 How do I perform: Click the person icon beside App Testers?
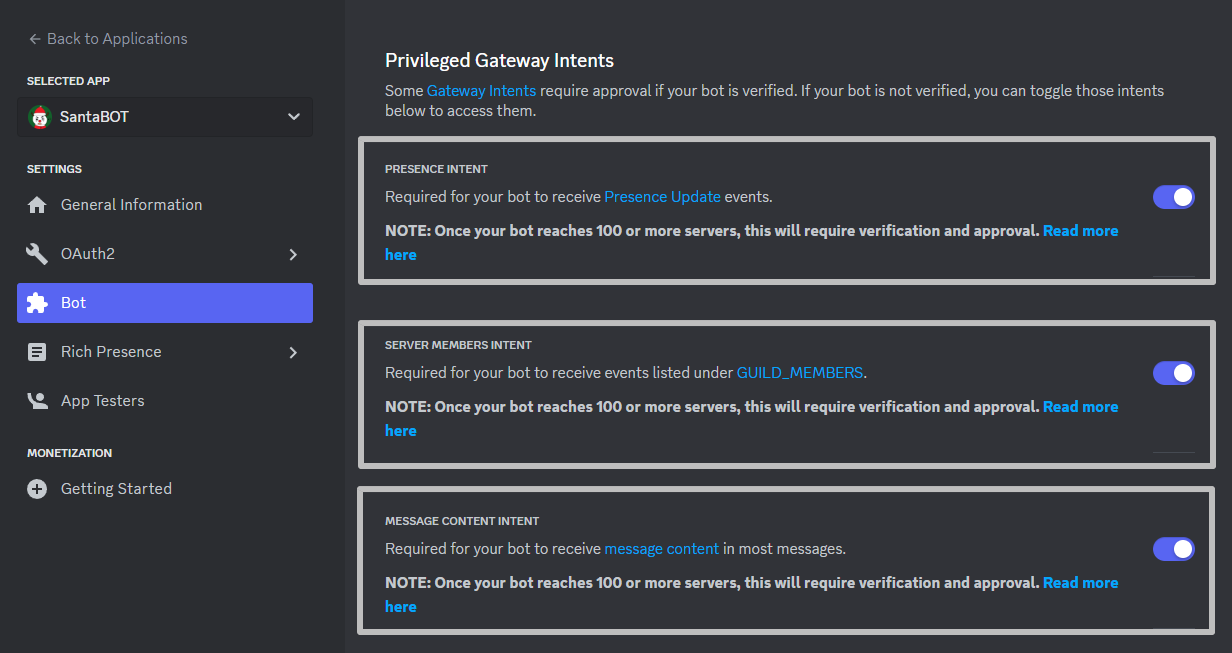tap(37, 401)
